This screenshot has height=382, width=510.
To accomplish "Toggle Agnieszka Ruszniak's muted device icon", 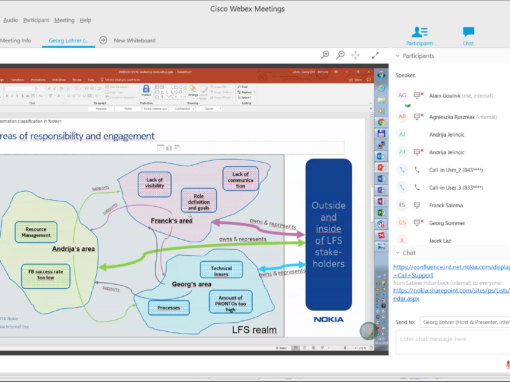I will click(x=418, y=117).
